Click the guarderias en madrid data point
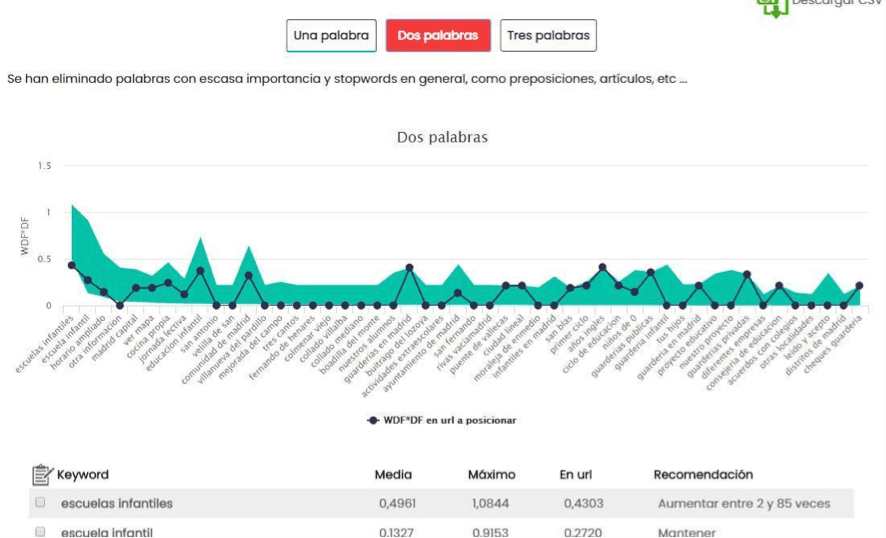This screenshot has height=538, width=886. 410,268
